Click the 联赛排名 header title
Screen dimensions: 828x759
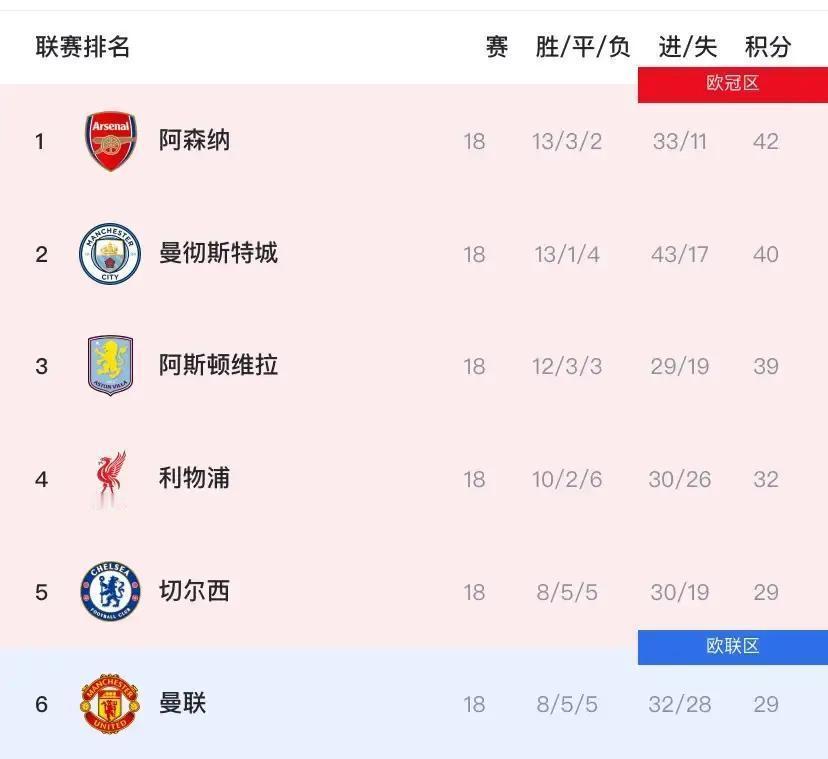tap(83, 47)
